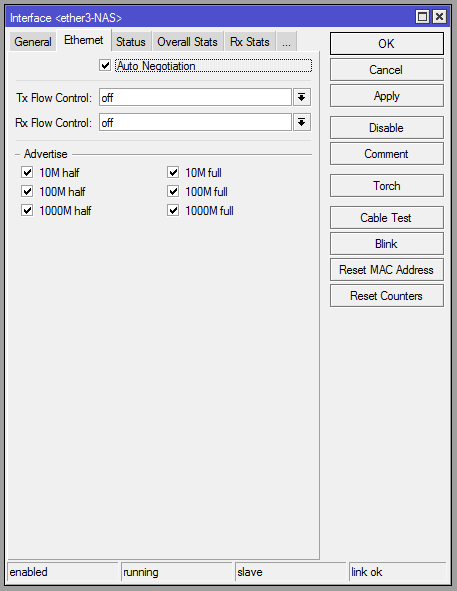Click Reset MAC Address button
Screen dimensions: 457x591
[x=387, y=270]
